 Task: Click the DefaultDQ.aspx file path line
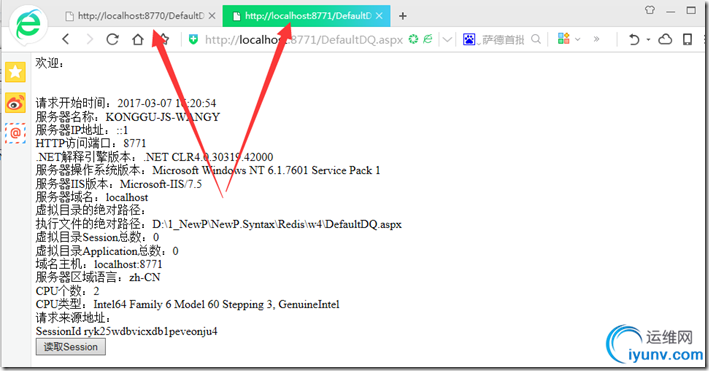(218, 224)
